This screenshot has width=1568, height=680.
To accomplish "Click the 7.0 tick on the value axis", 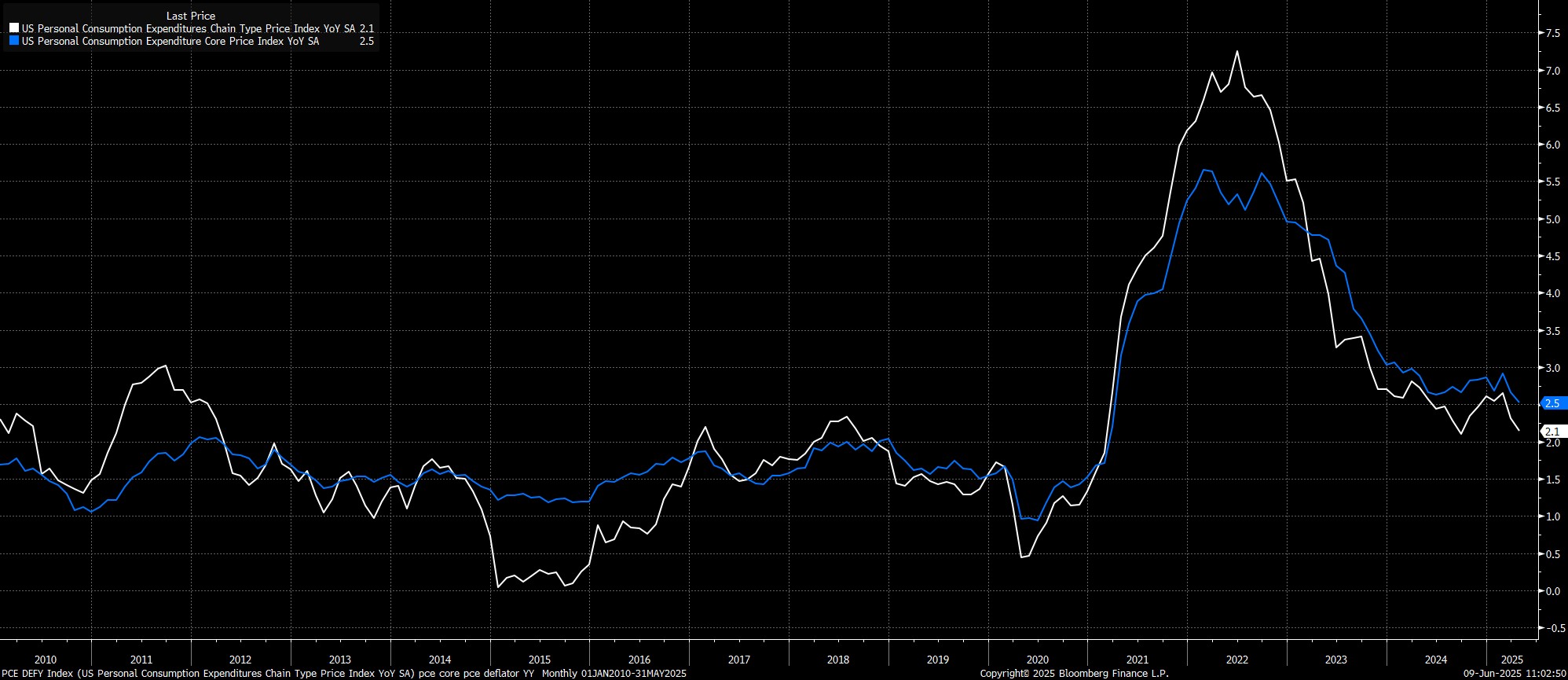I will tap(1552, 71).
